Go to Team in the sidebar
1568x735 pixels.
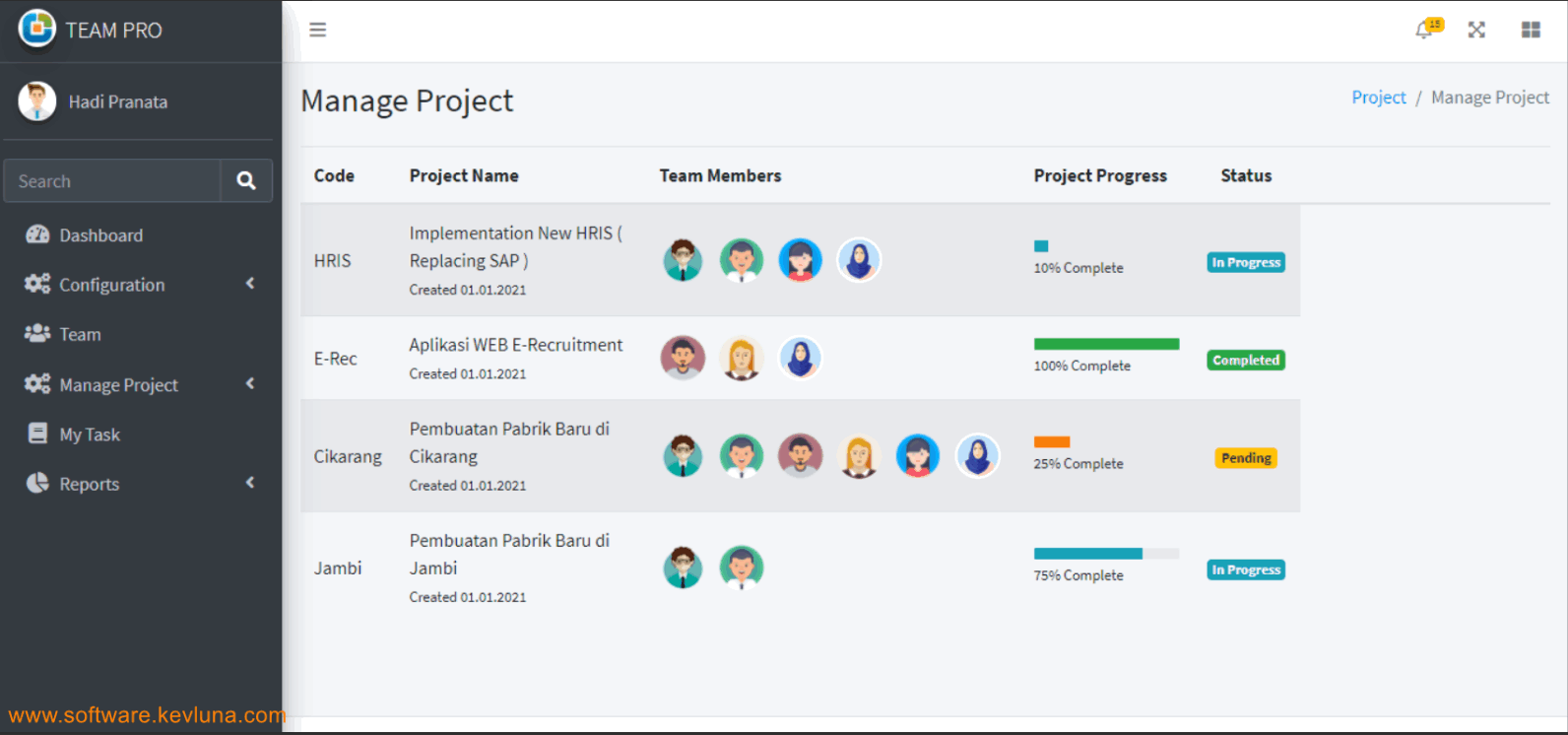80,334
